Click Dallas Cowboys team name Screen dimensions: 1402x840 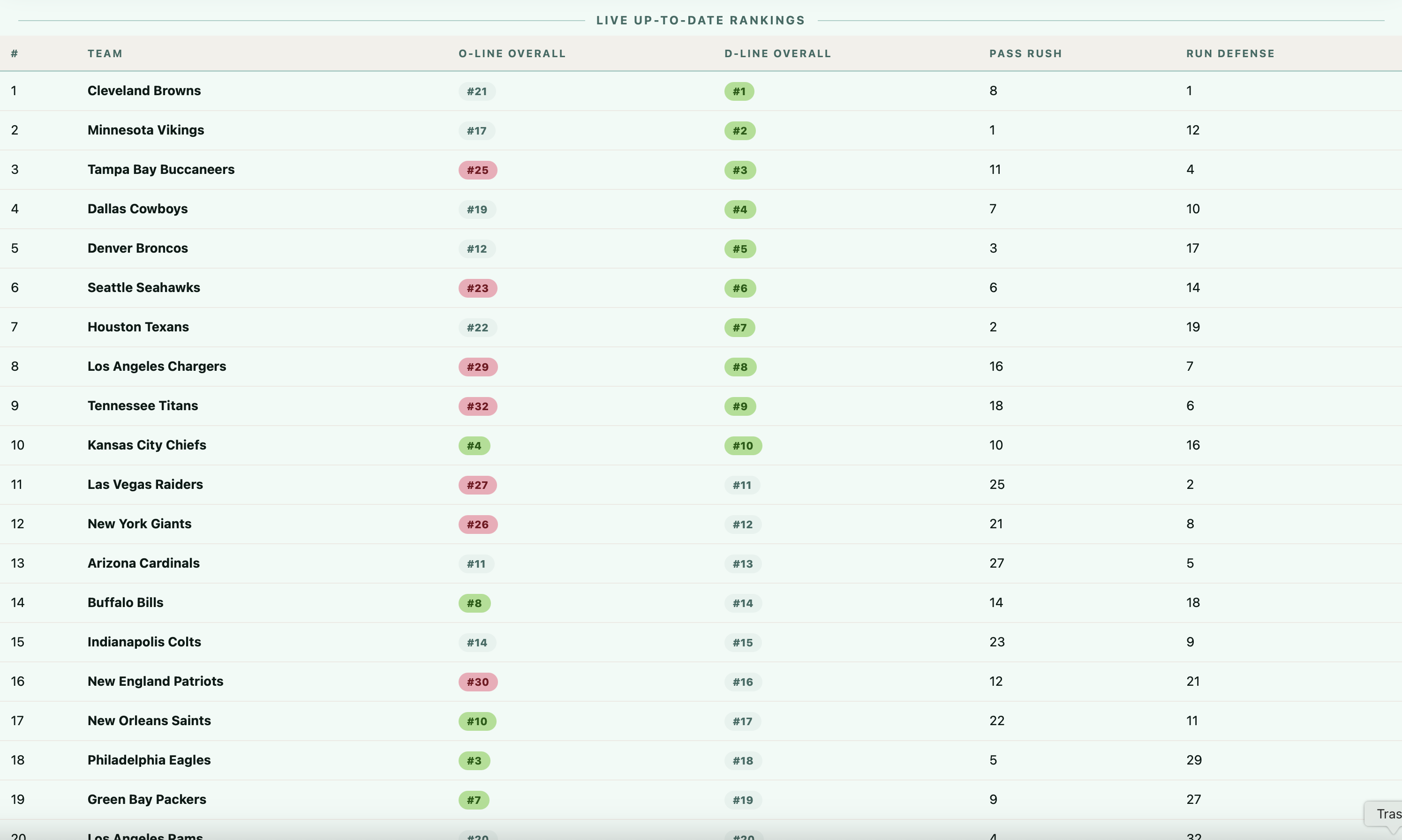137,209
